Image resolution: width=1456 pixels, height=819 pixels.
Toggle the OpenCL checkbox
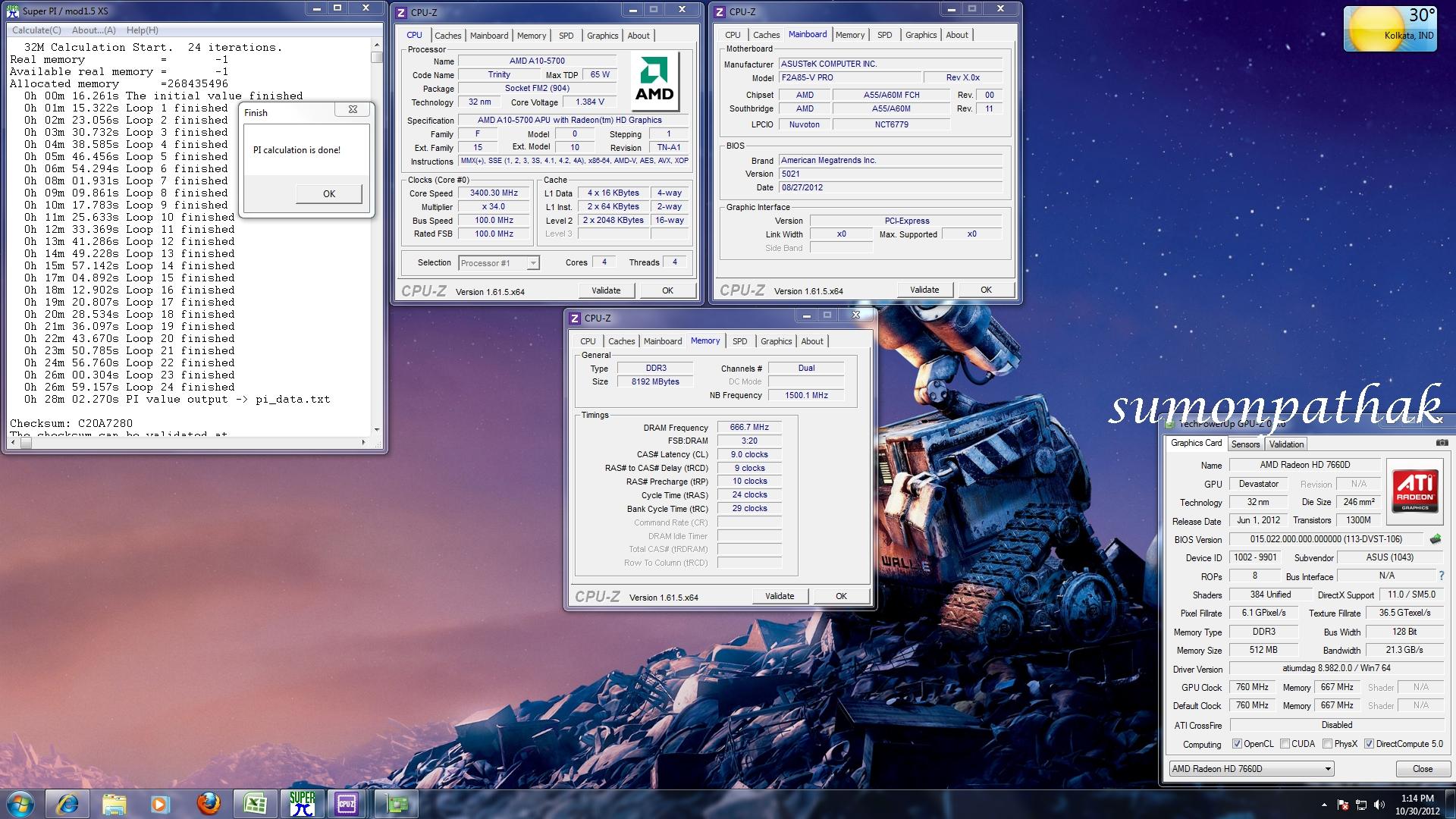click(1237, 744)
